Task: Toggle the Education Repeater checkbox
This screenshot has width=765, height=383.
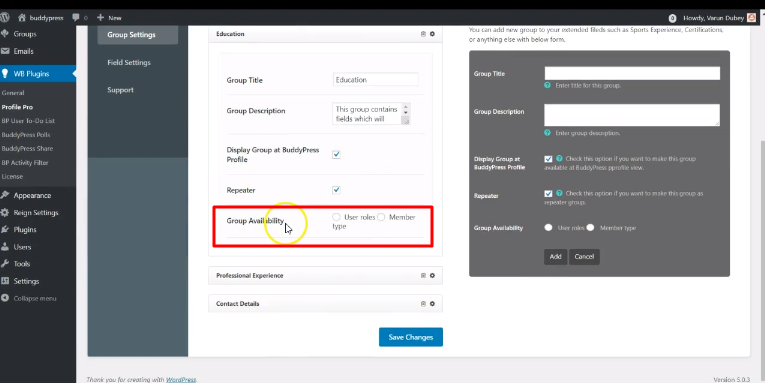Action: (336, 190)
